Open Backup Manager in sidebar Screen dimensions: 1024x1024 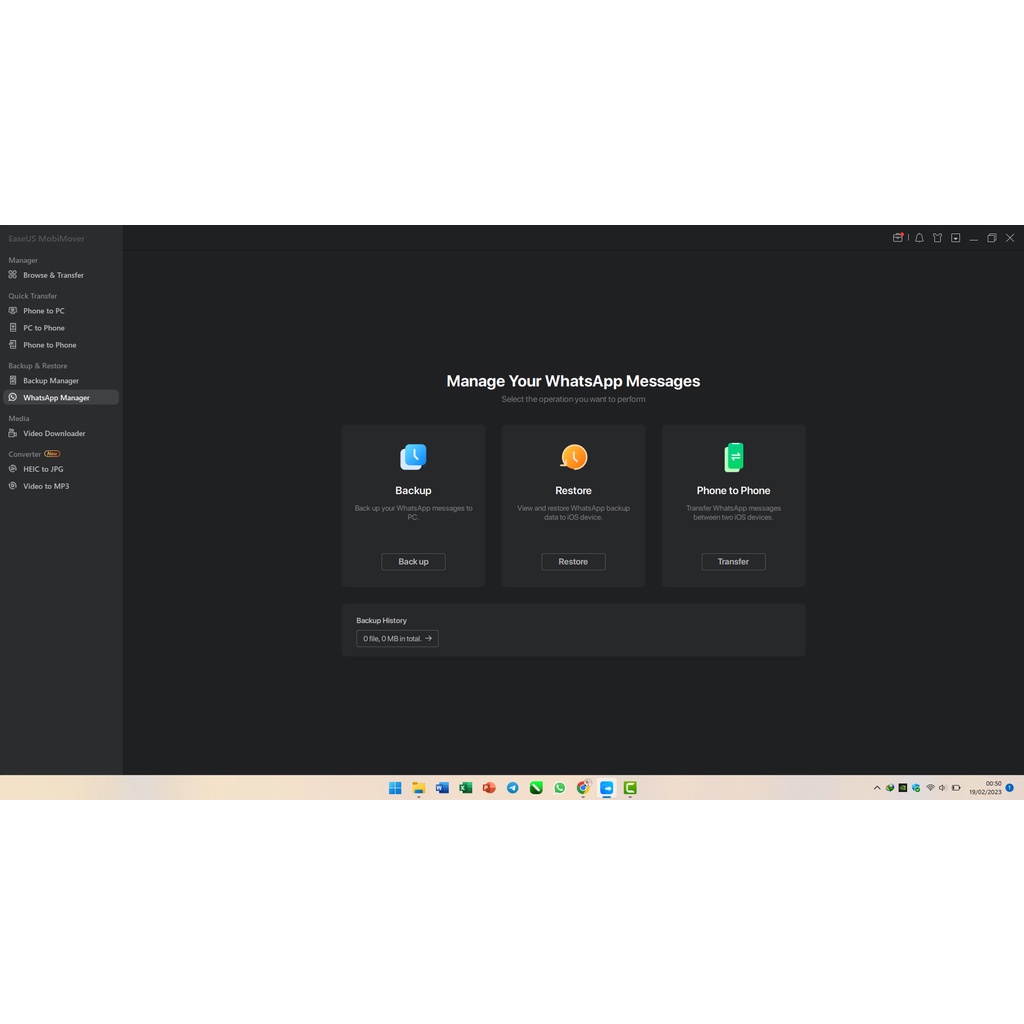(x=51, y=381)
